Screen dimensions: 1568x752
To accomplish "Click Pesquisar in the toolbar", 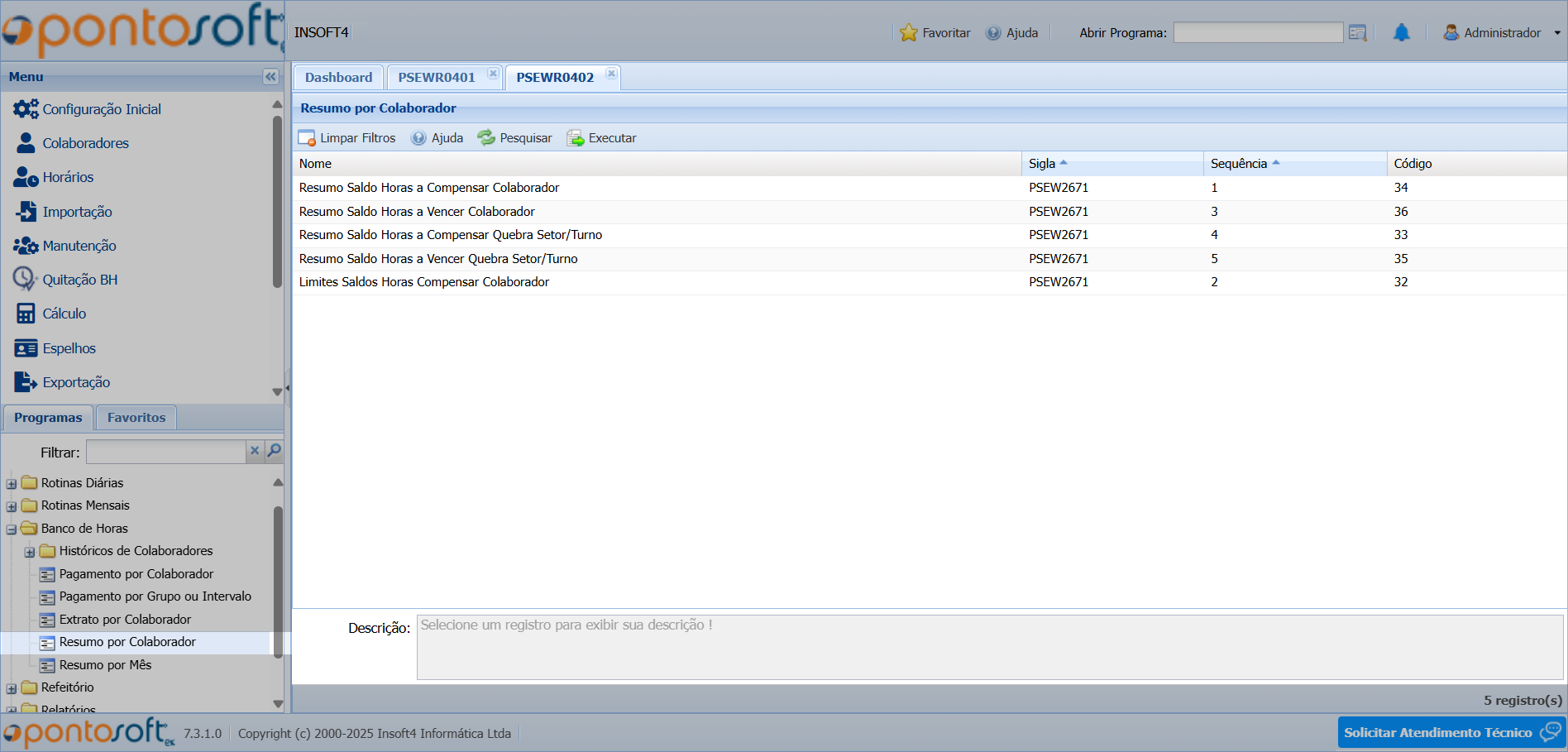I will tap(514, 138).
